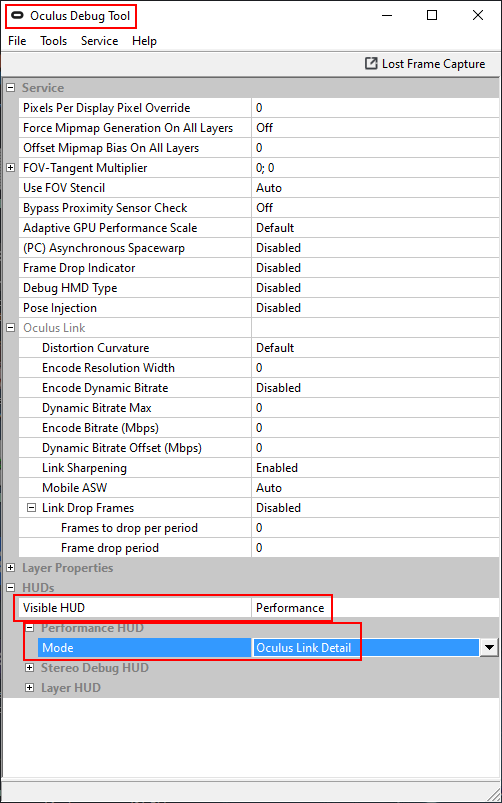This screenshot has height=803, width=502.
Task: Select the Mobile ASW label
Action: (x=74, y=488)
